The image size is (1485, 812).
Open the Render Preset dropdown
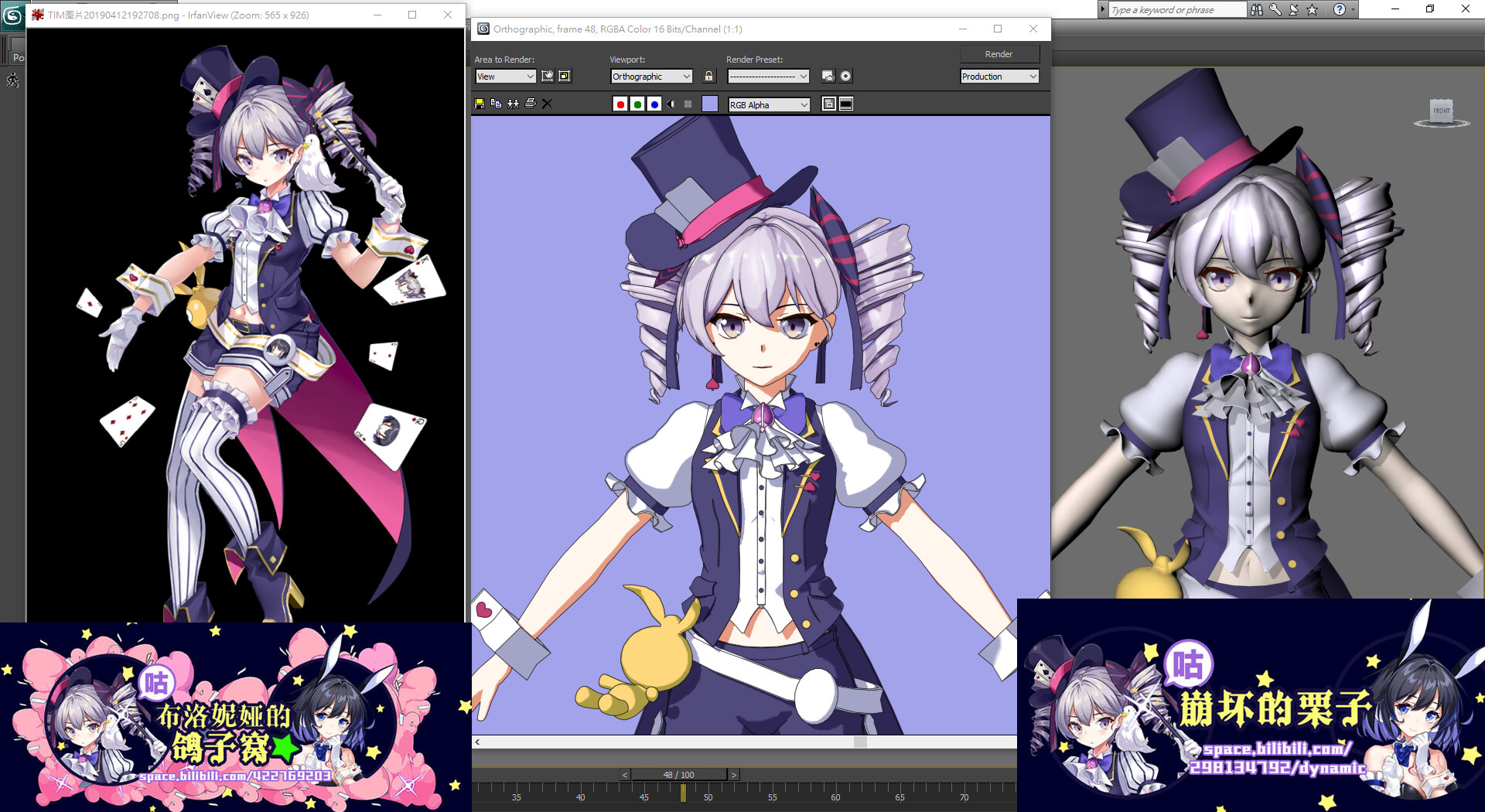coord(769,76)
